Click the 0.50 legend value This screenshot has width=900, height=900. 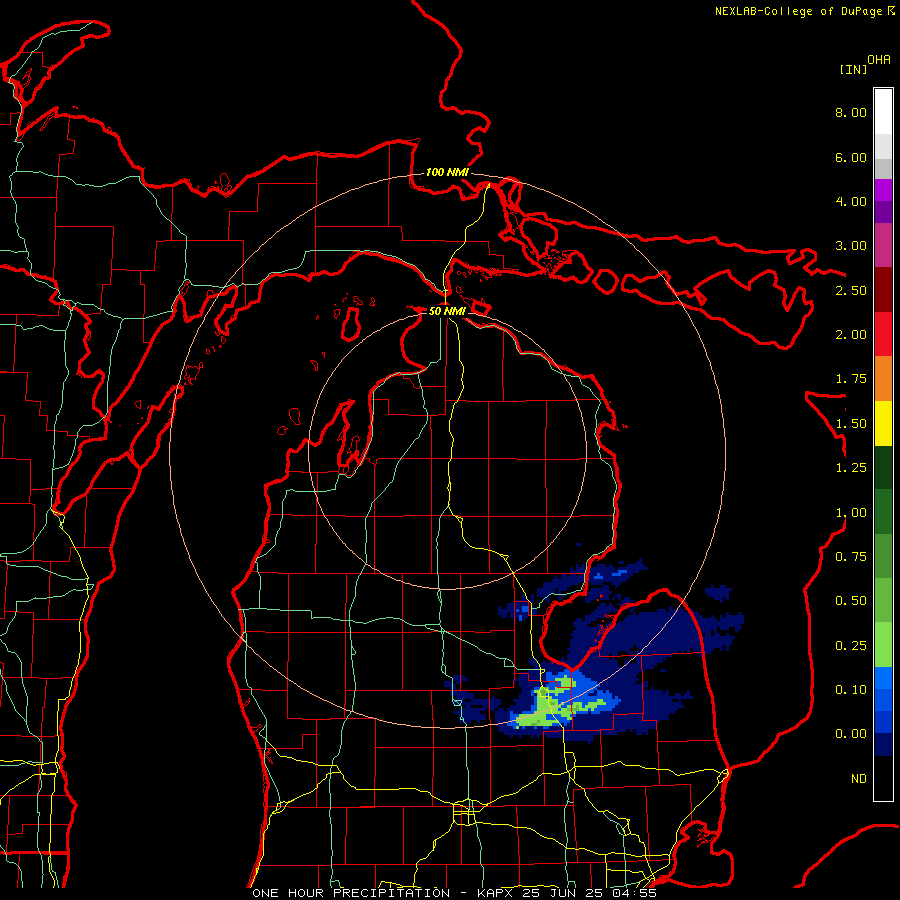click(x=851, y=601)
